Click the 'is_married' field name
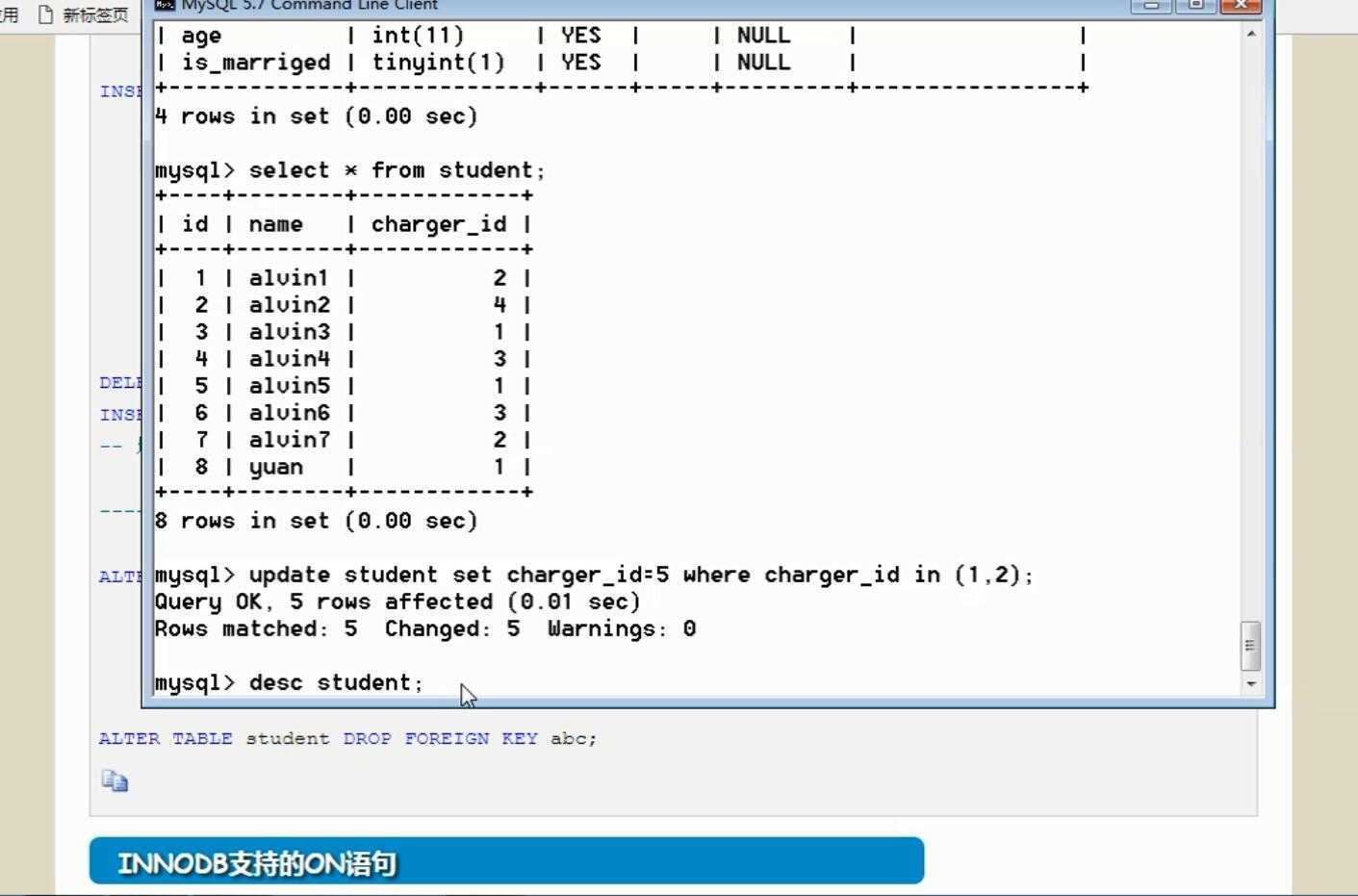 click(x=256, y=63)
